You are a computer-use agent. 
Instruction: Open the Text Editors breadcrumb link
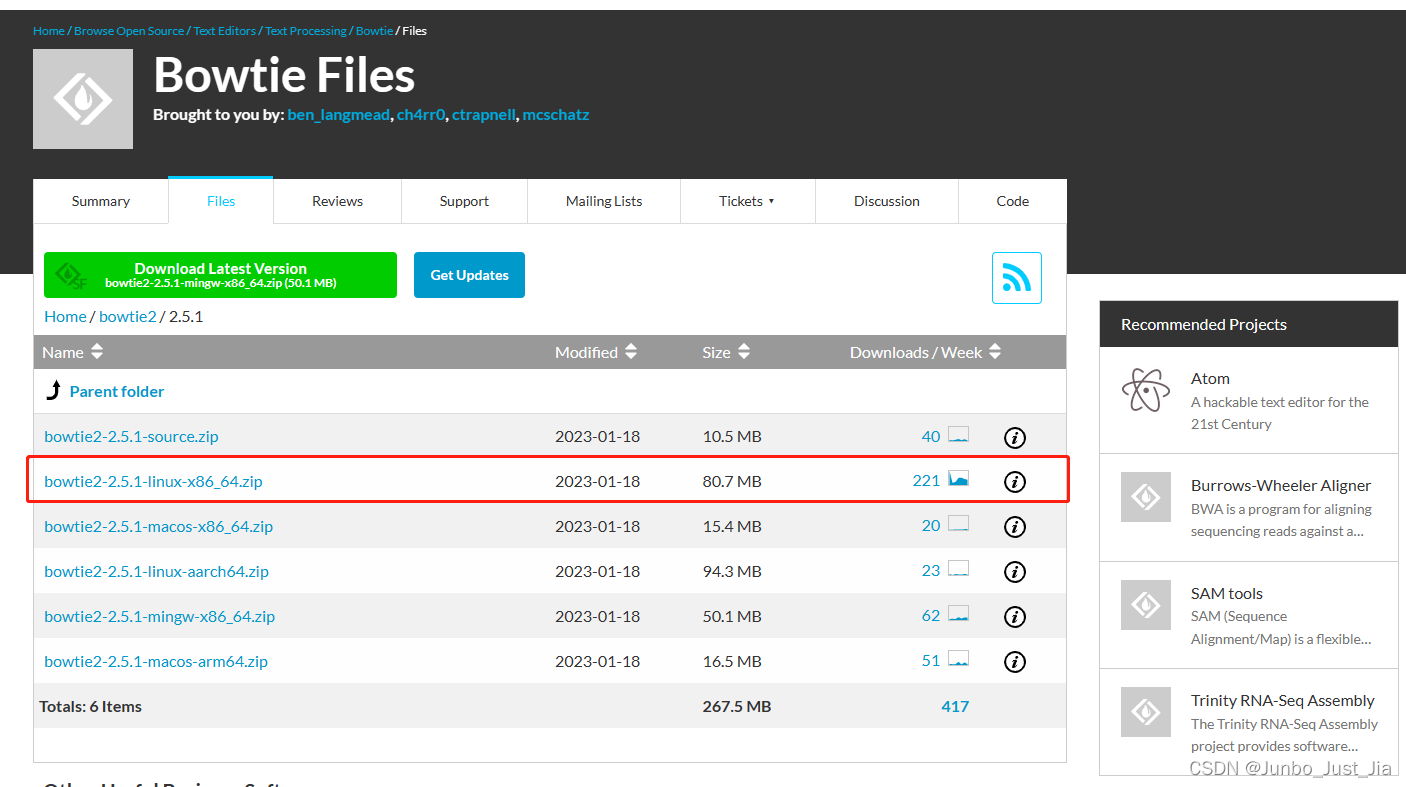click(x=225, y=31)
